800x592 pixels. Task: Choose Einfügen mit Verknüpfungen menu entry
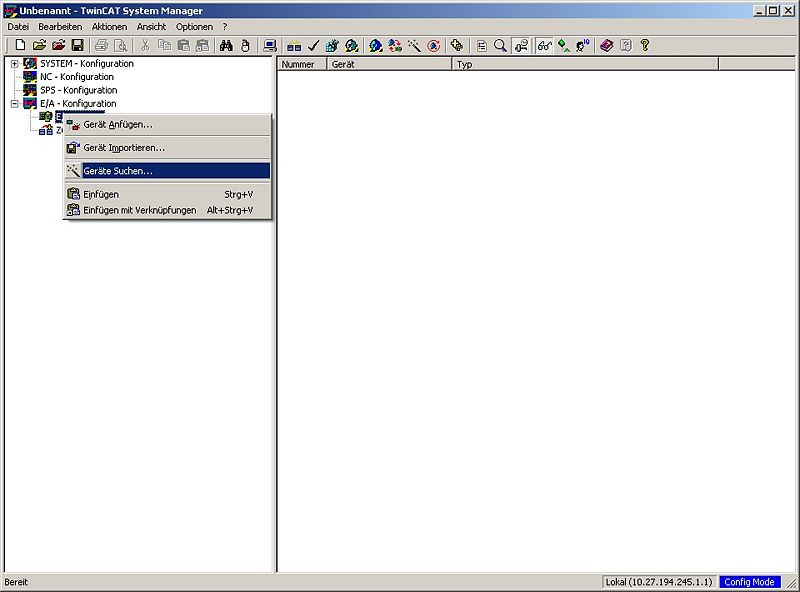pyautogui.click(x=167, y=210)
